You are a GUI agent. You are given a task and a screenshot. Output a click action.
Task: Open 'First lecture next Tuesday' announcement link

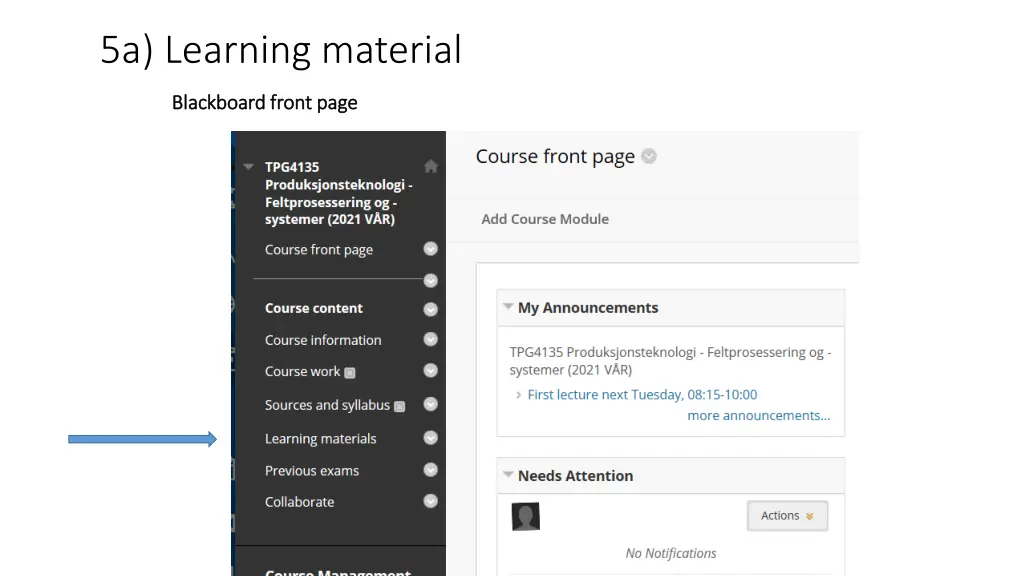tap(642, 395)
